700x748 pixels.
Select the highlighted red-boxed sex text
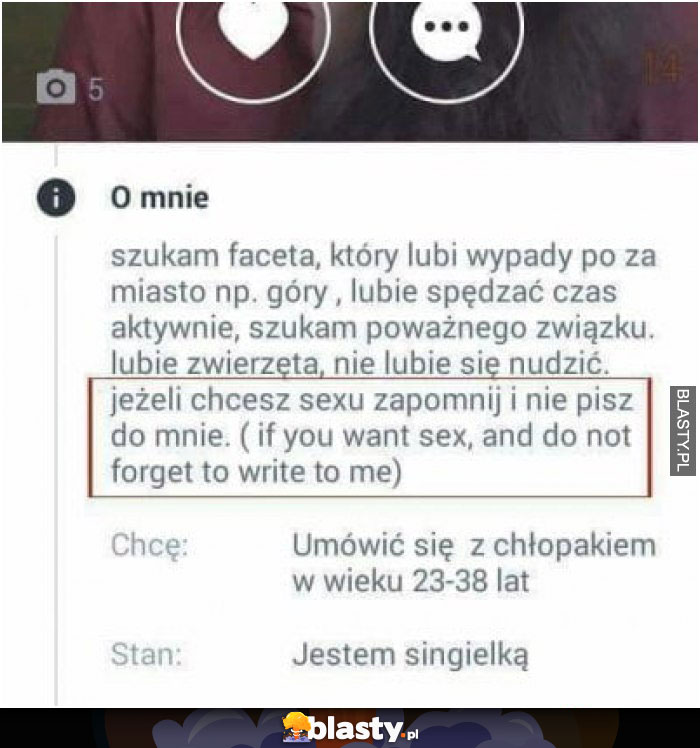[370, 437]
